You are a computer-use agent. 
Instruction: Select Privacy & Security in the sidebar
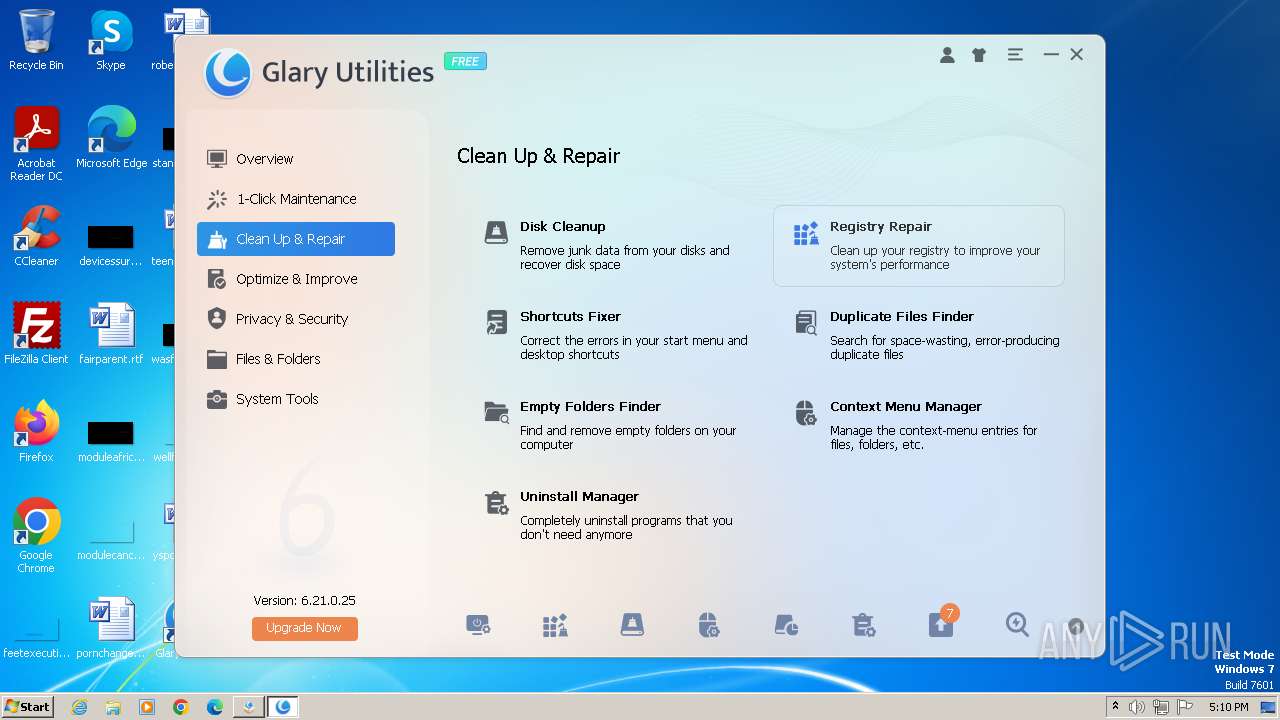[x=296, y=319]
